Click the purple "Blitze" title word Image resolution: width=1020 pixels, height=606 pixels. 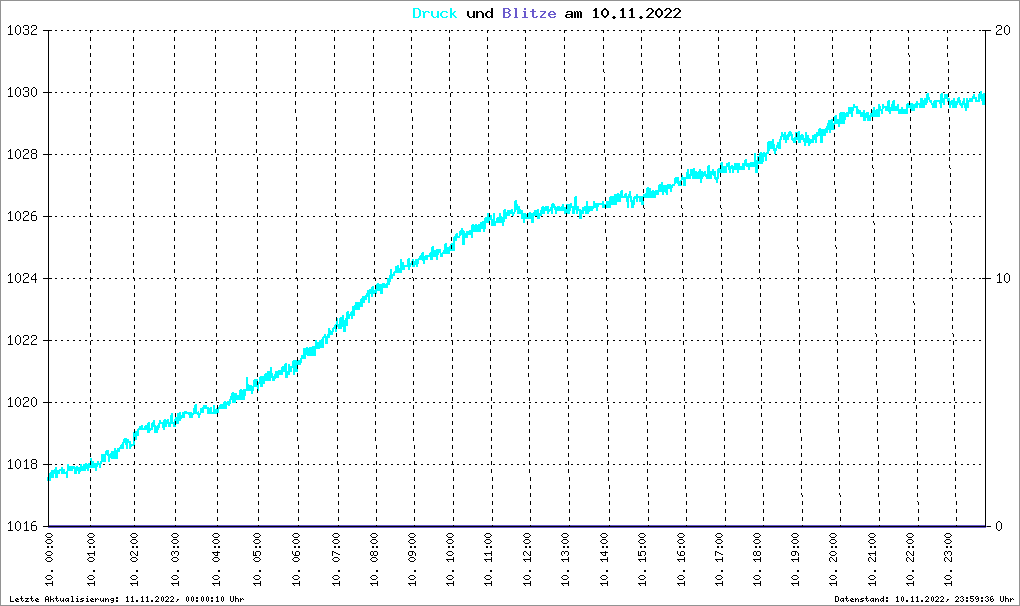pyautogui.click(x=529, y=13)
